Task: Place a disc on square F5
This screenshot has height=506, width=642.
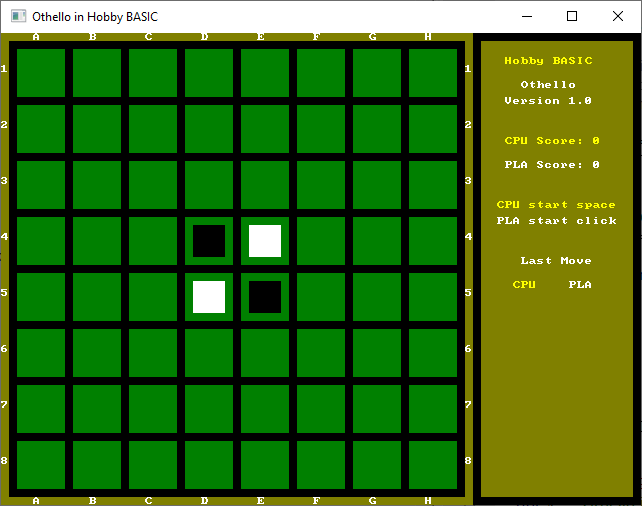Action: tap(321, 297)
